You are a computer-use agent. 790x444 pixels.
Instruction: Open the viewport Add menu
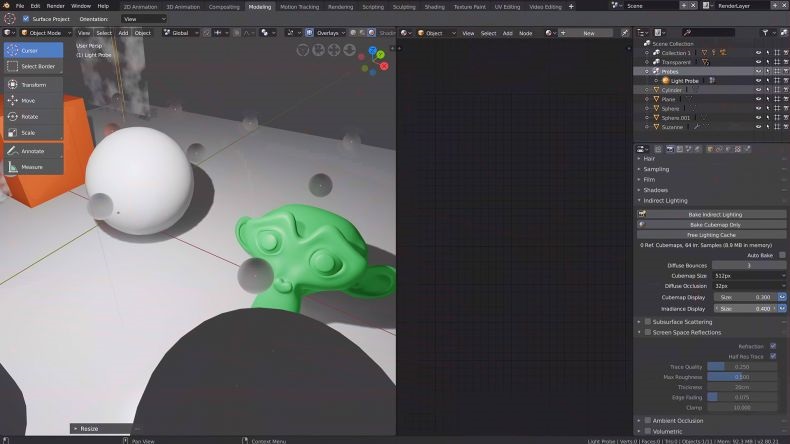123,33
